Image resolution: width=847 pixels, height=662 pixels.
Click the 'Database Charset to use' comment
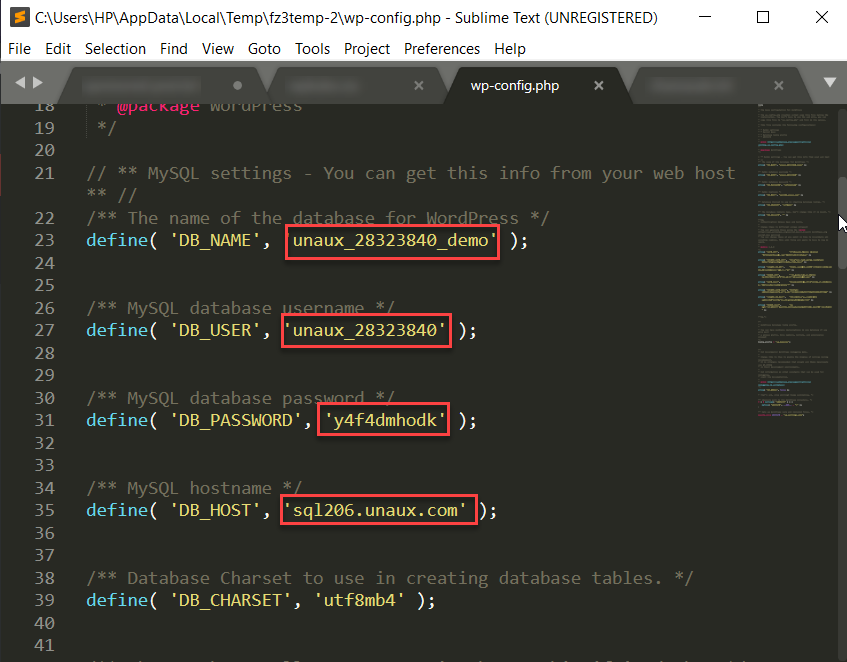click(389, 578)
